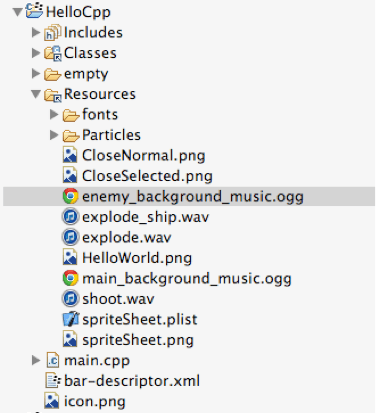
Task: Click the Classes linked-folder icon
Action: pos(53,53)
